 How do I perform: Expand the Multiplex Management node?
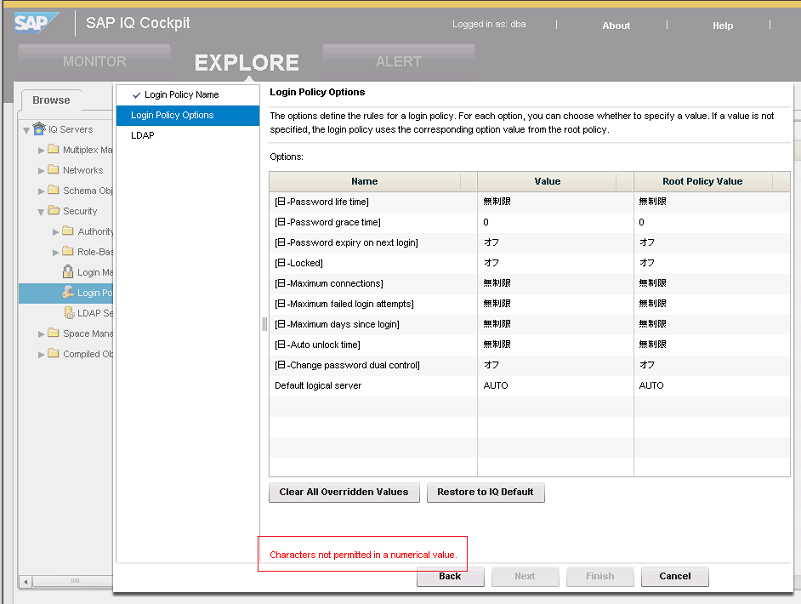41,150
